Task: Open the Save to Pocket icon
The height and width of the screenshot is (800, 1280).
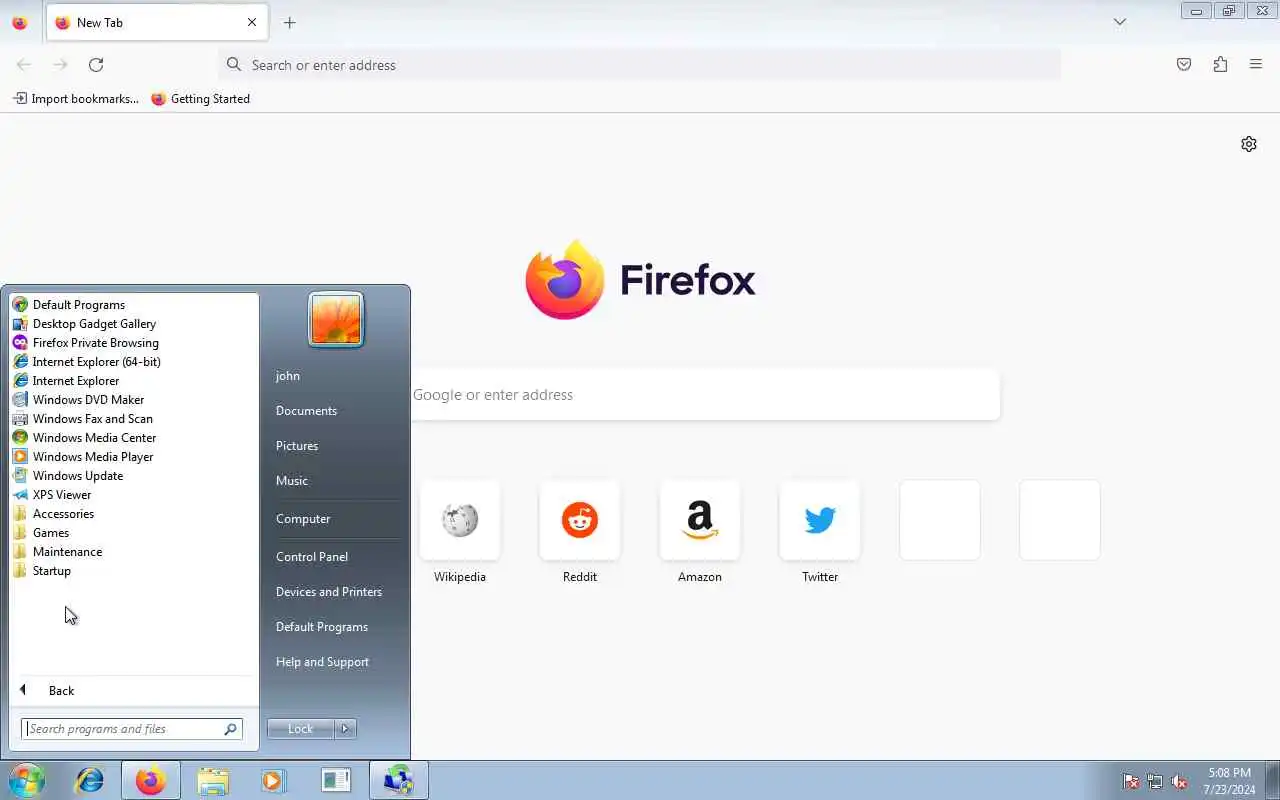Action: [1184, 65]
